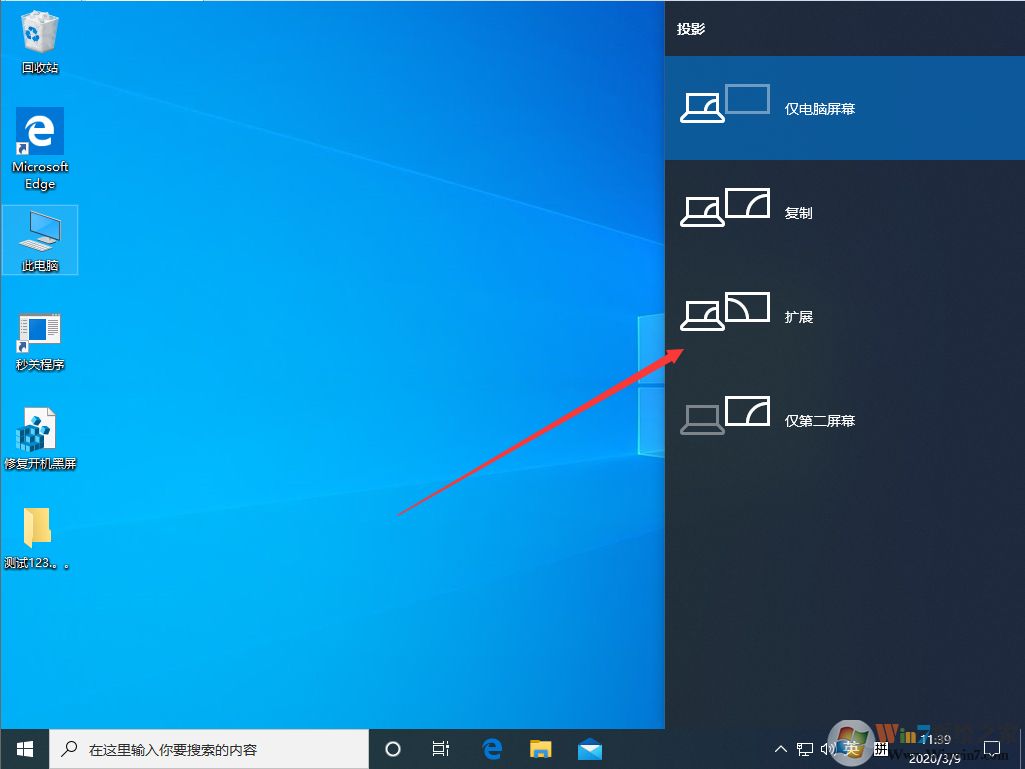Open Action Center notification icon
1025x769 pixels.
(992, 748)
